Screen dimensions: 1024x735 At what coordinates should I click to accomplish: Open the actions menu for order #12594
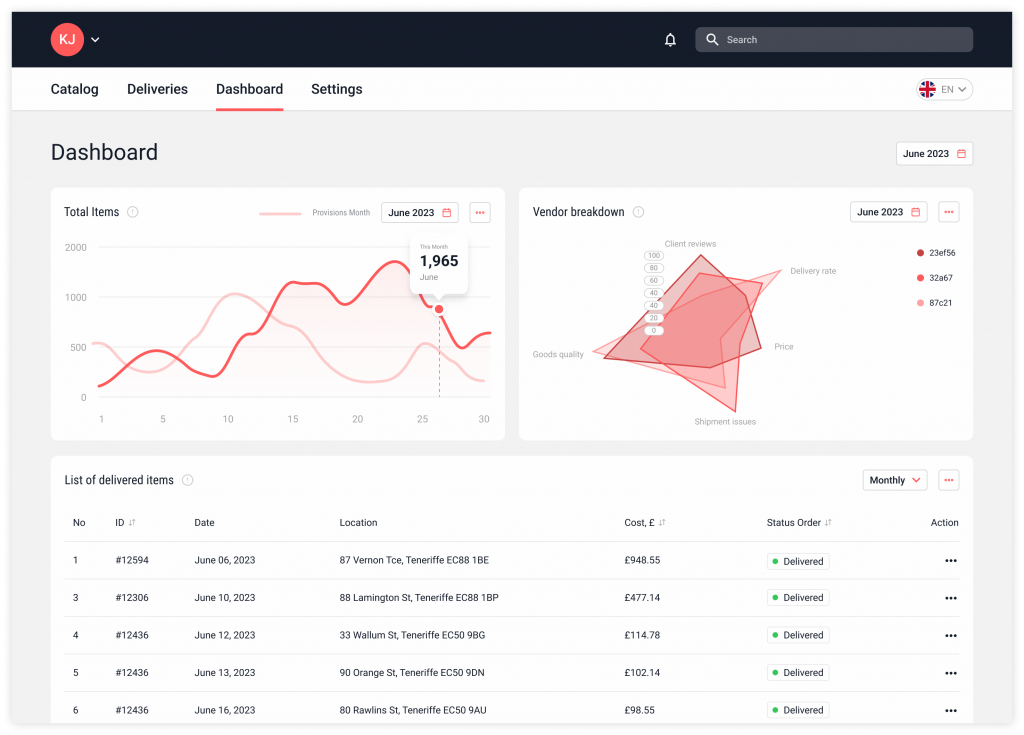point(950,560)
